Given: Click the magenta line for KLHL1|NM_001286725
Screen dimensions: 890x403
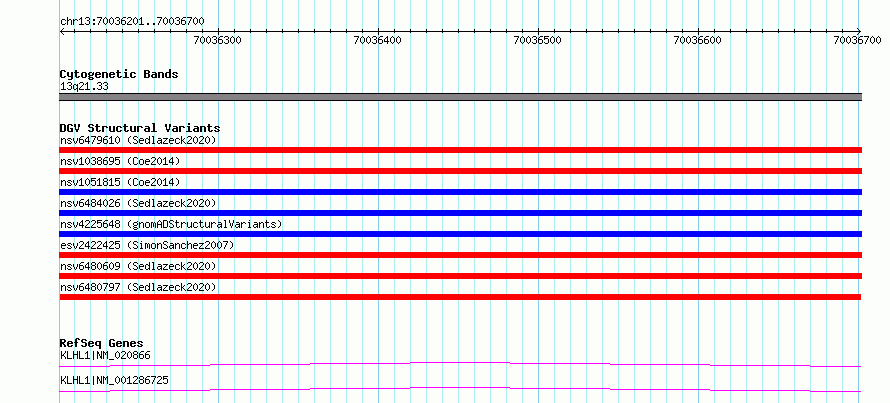Looking at the screenshot, I should (x=460, y=389).
